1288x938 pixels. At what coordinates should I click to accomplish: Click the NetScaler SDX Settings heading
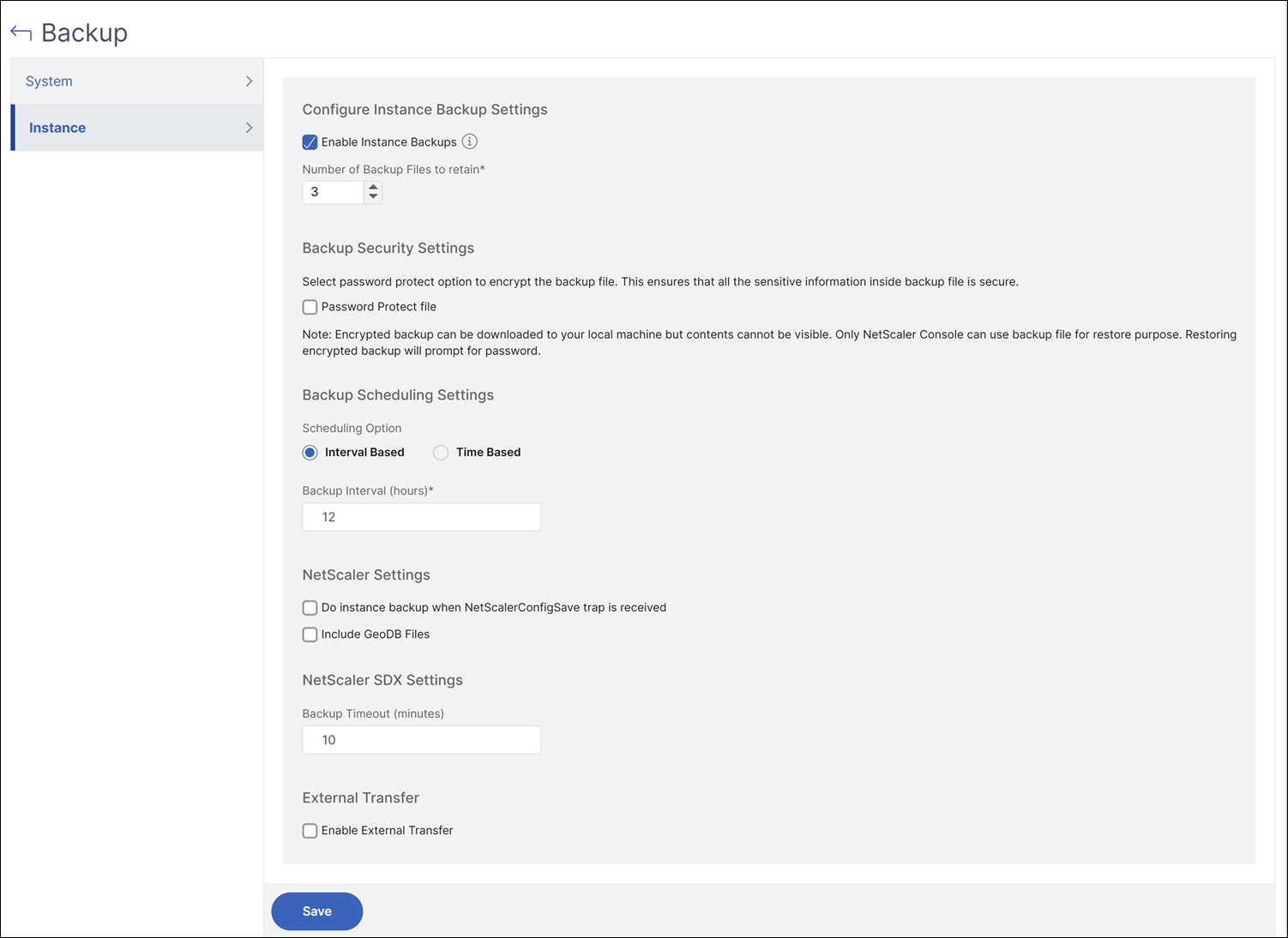382,680
